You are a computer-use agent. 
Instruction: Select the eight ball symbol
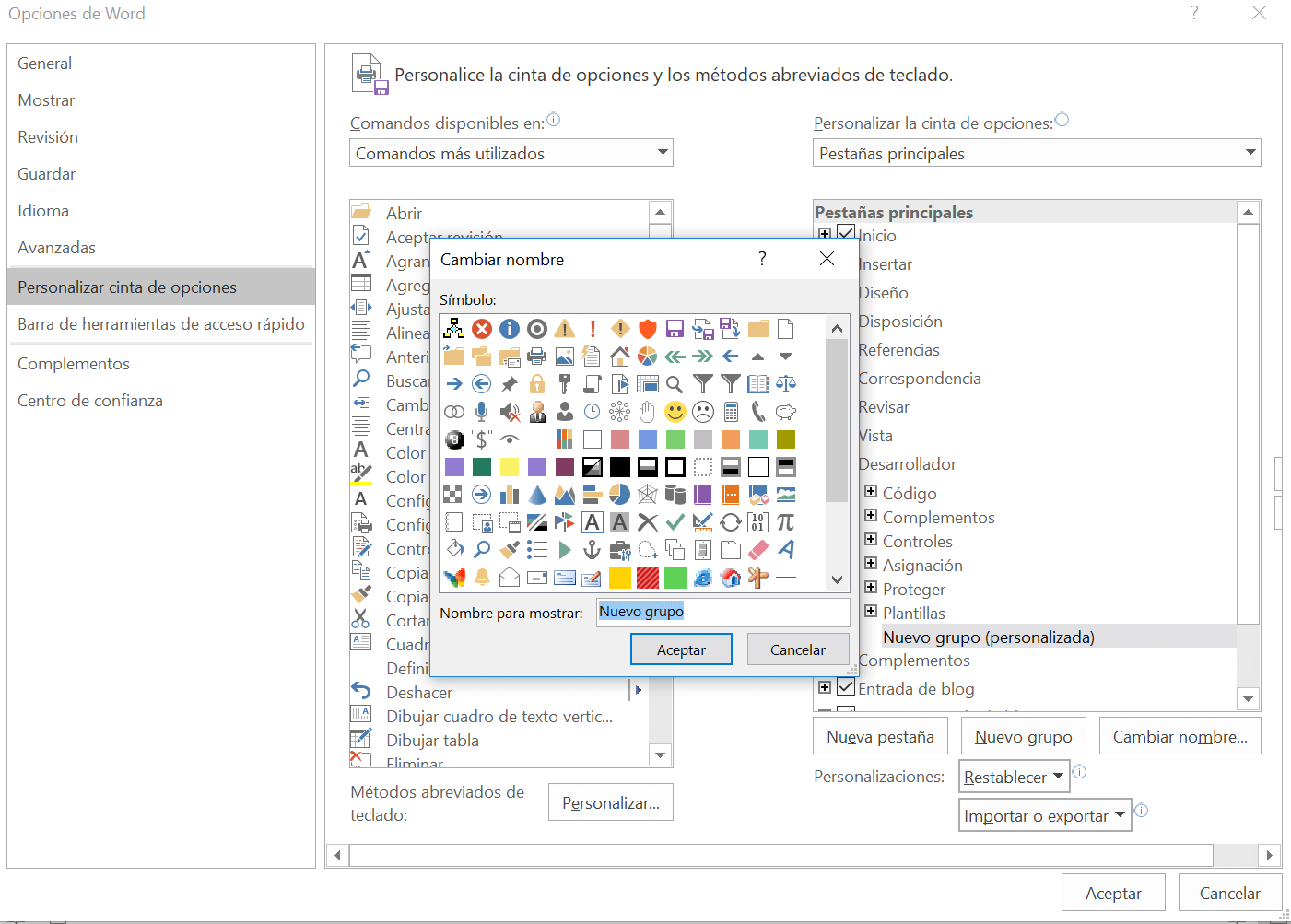[x=454, y=439]
